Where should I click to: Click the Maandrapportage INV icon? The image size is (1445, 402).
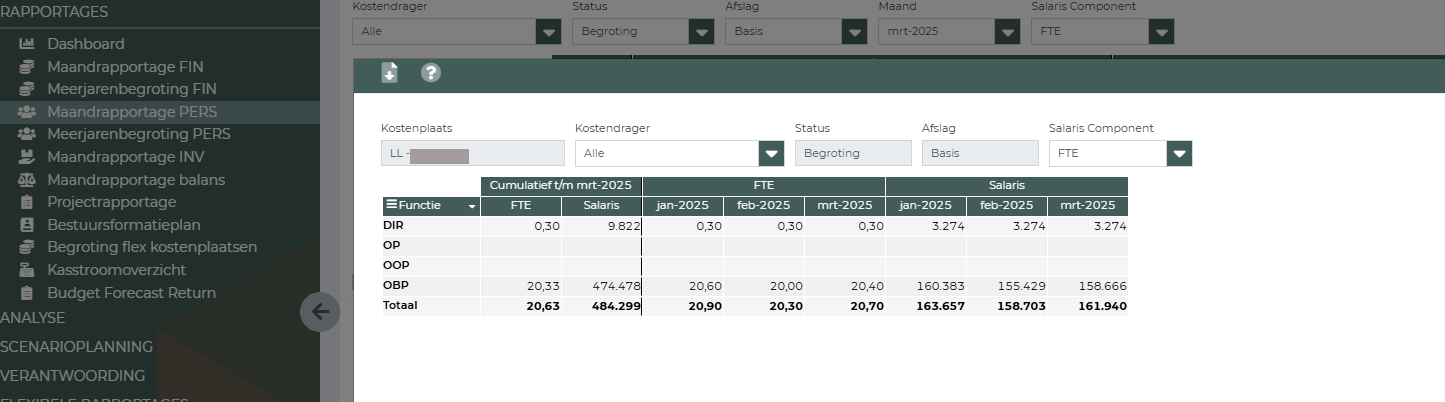(x=27, y=157)
